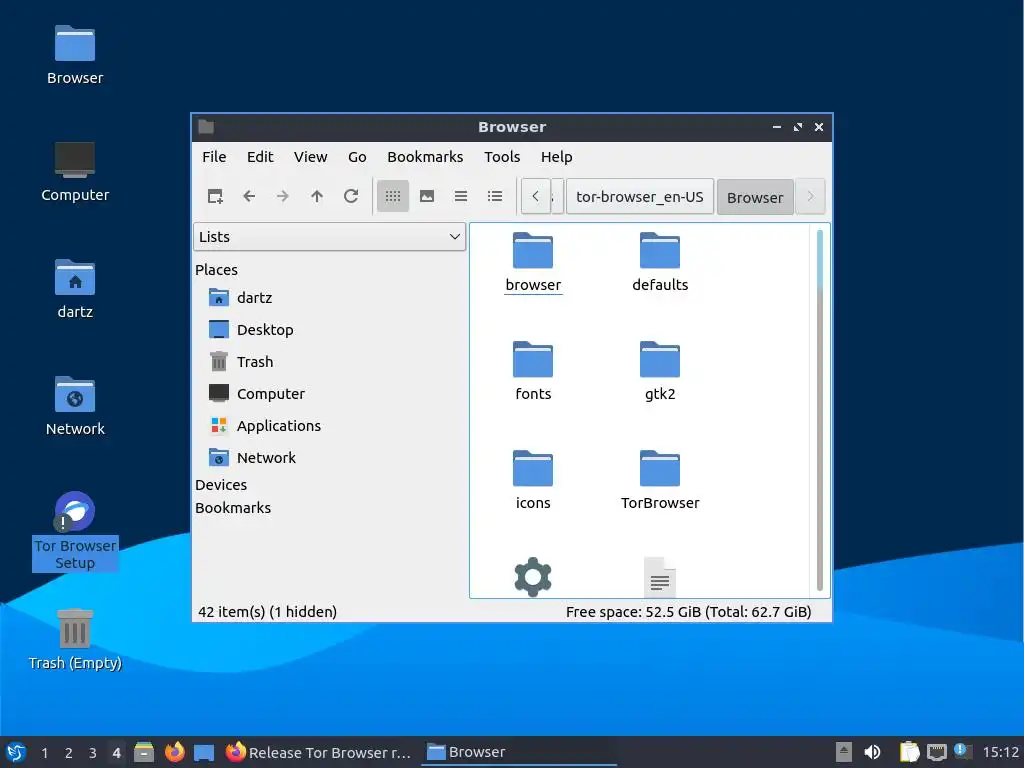
Task: Open the network status tray icon
Action: 936,752
